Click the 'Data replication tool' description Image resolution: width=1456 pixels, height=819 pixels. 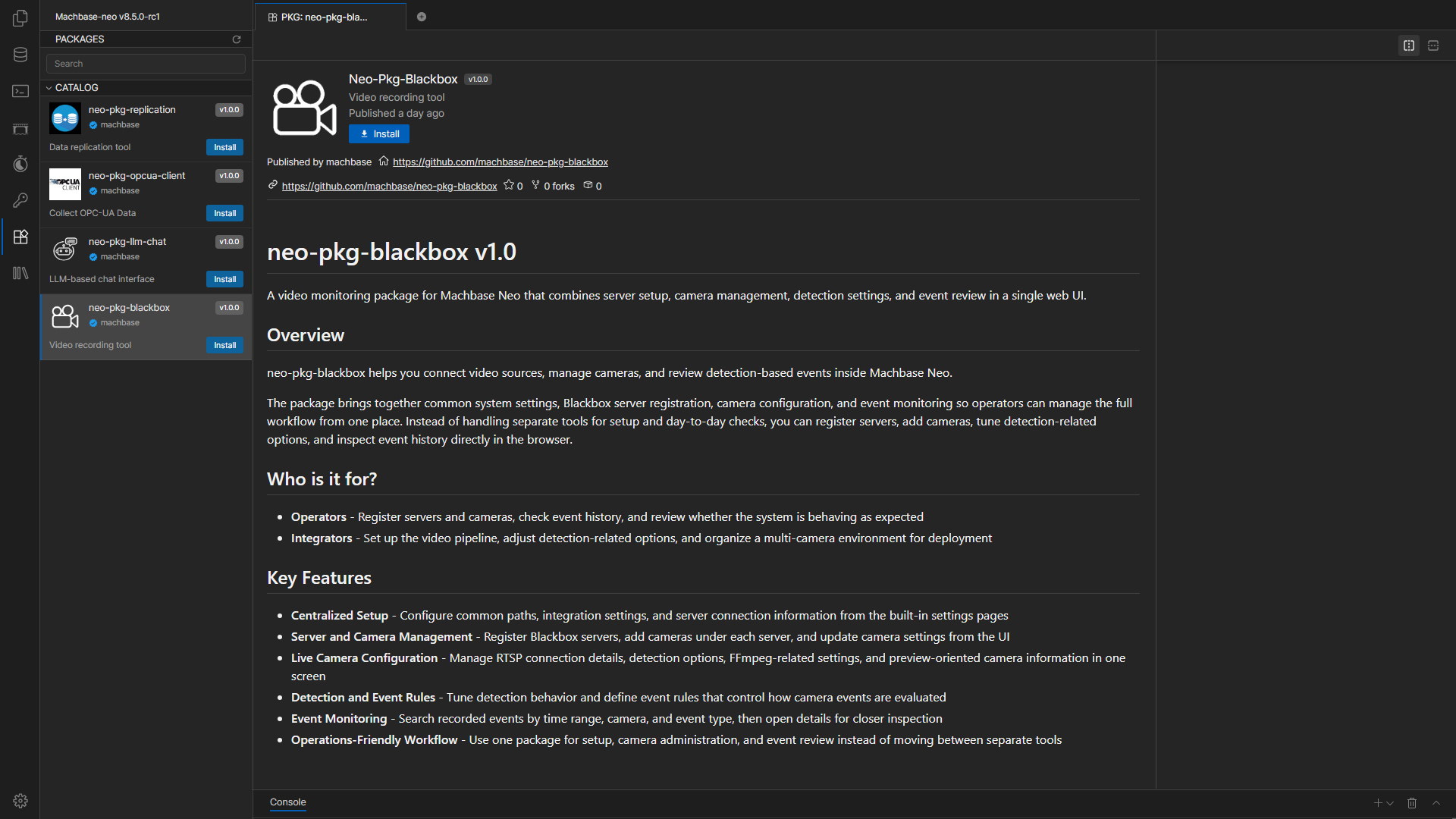click(89, 147)
